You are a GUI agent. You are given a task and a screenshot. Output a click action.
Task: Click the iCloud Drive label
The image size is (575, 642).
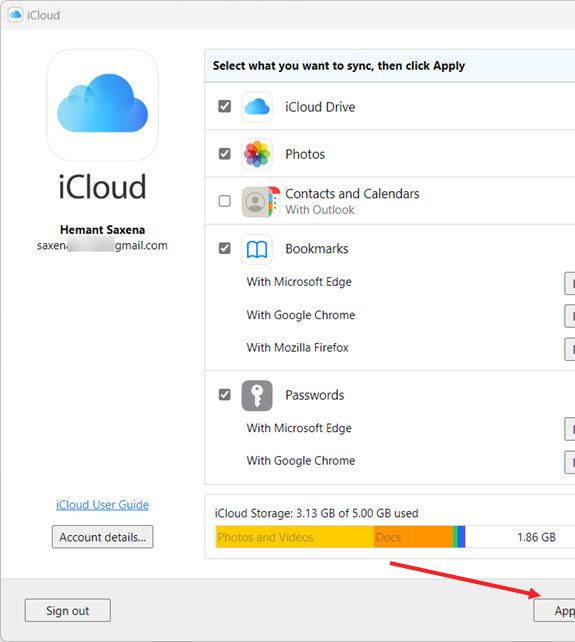click(320, 107)
